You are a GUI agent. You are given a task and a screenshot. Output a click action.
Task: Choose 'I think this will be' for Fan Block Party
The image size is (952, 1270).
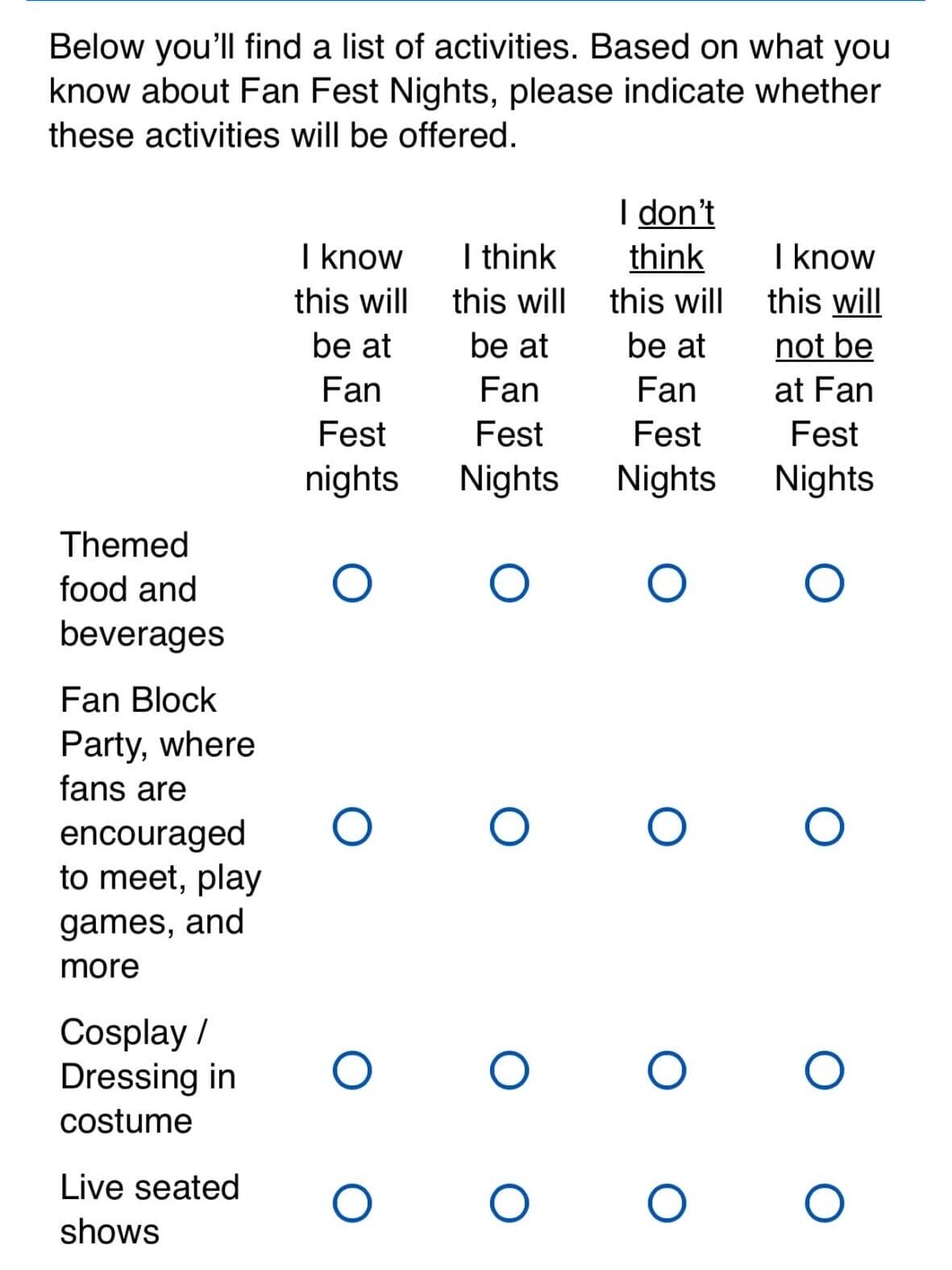coord(509,827)
